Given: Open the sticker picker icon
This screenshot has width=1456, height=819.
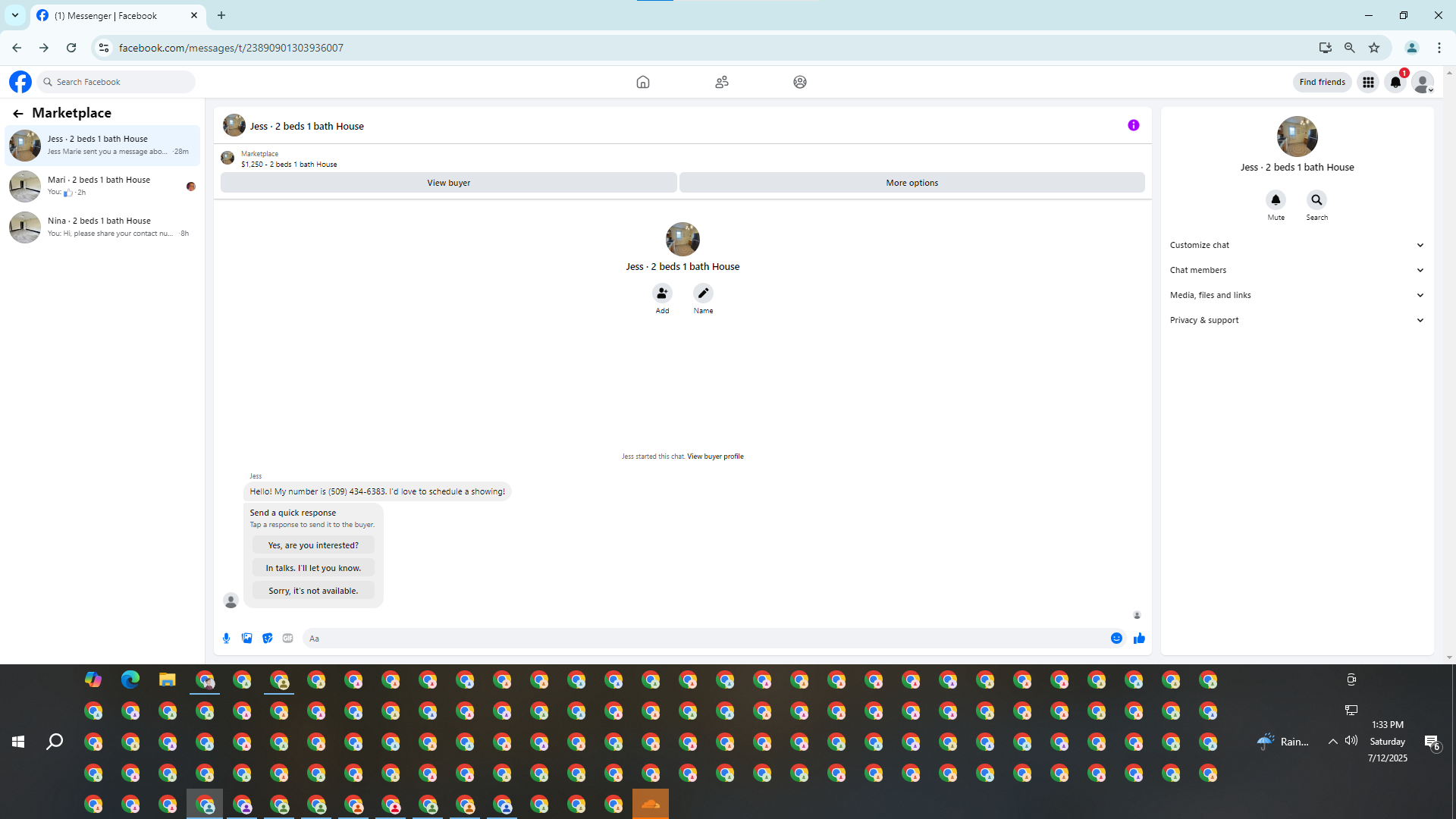Looking at the screenshot, I should (267, 639).
